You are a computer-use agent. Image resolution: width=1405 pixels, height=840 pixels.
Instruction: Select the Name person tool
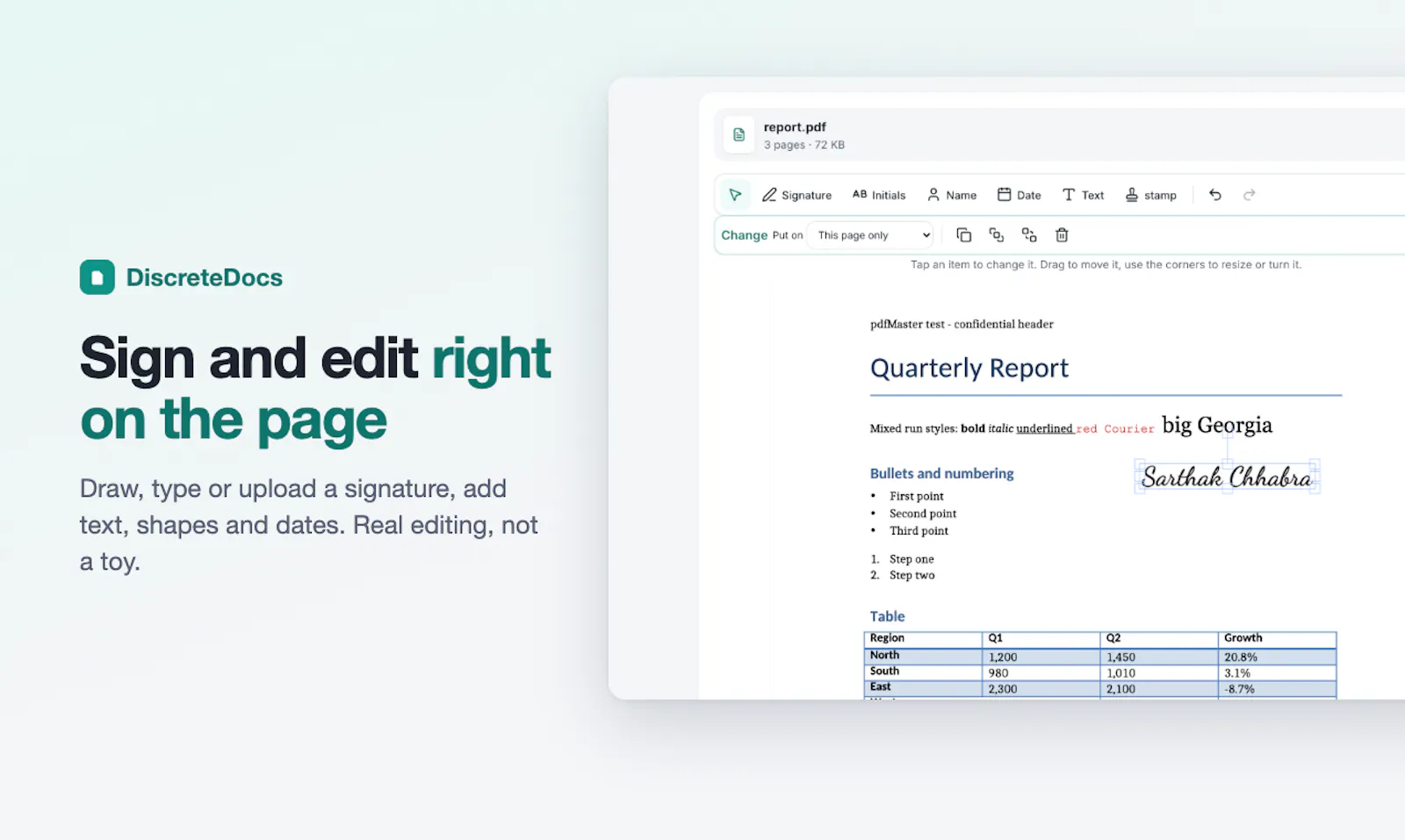click(x=952, y=195)
